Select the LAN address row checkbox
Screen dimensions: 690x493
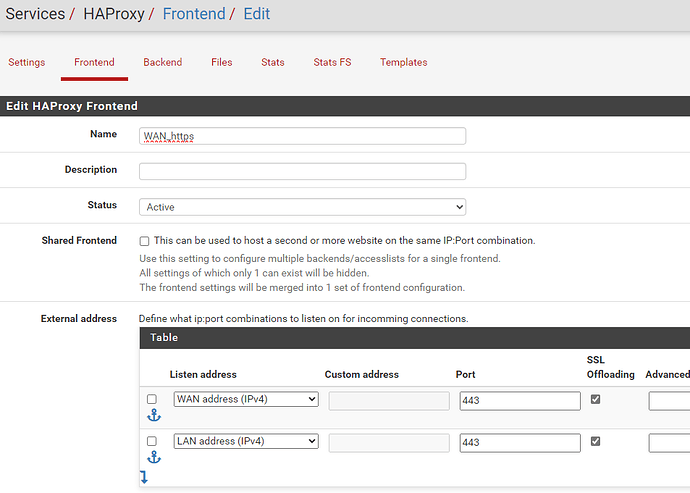(152, 441)
